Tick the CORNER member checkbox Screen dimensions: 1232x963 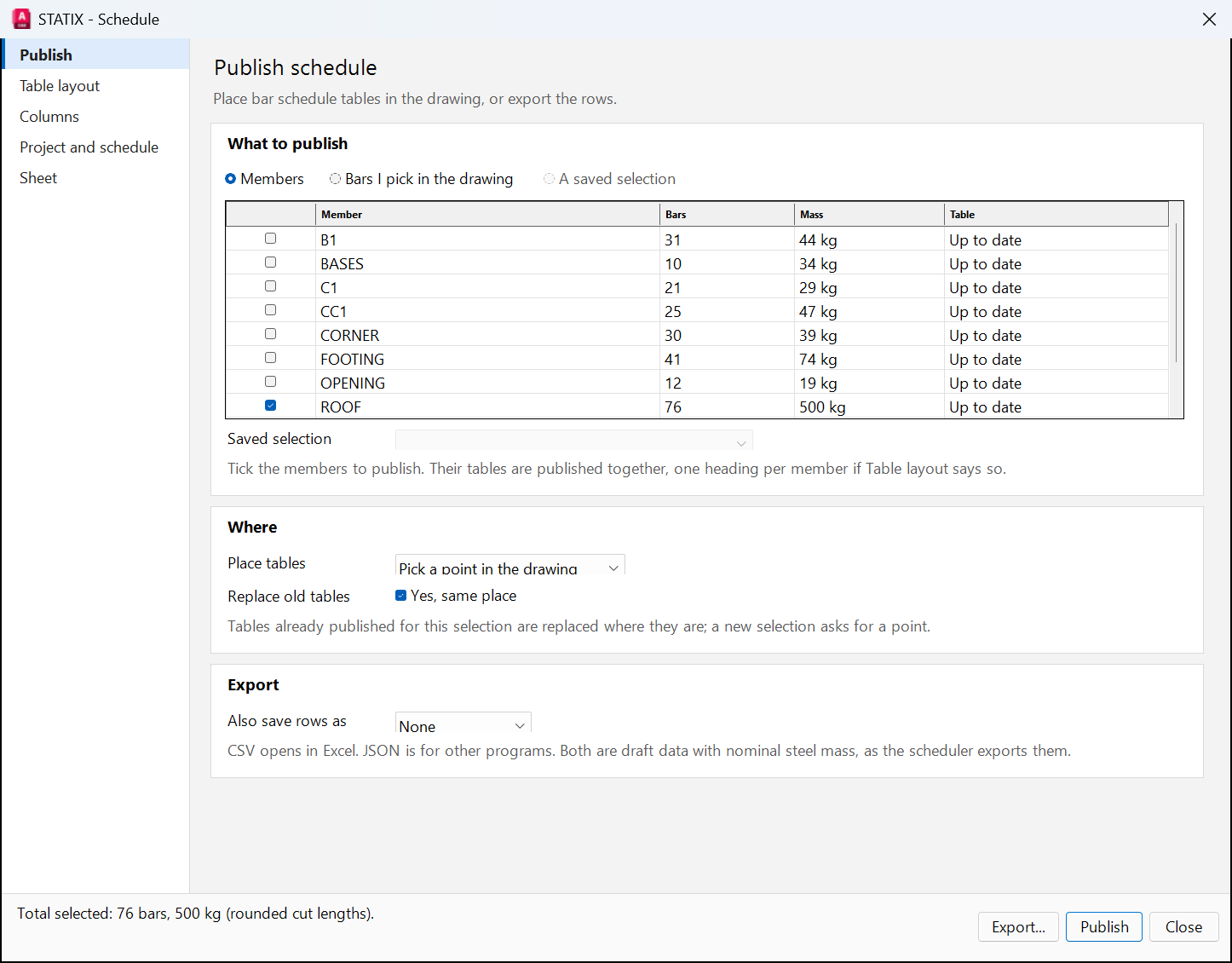pyautogui.click(x=270, y=334)
